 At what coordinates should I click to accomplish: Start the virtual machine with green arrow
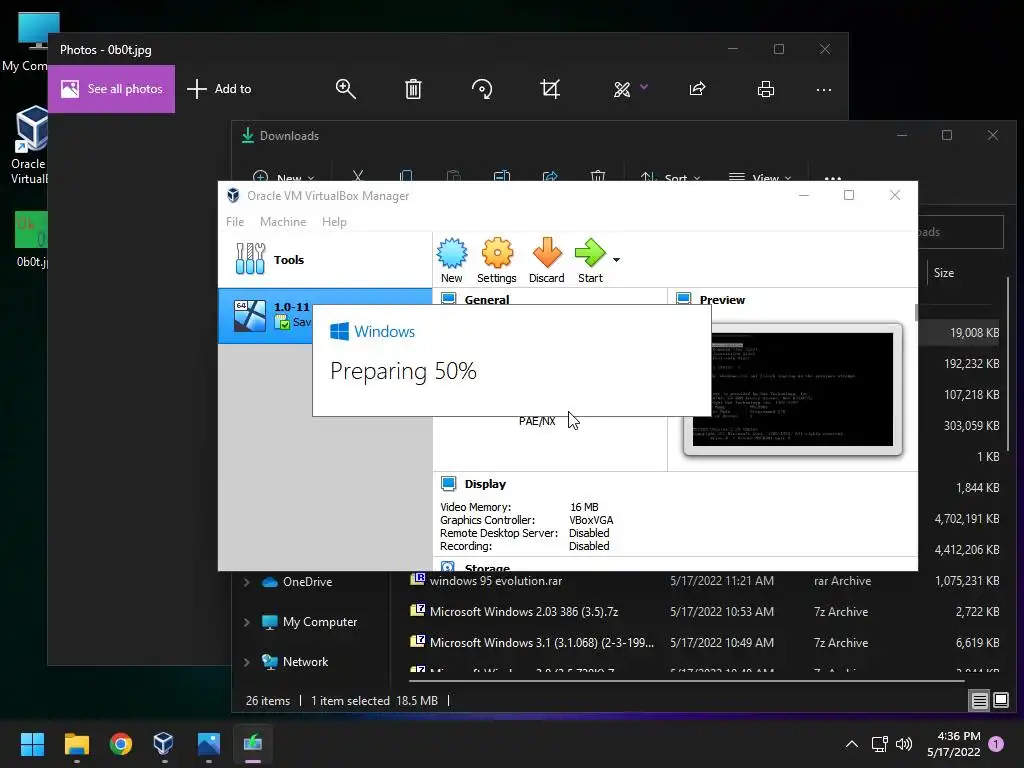pyautogui.click(x=590, y=260)
